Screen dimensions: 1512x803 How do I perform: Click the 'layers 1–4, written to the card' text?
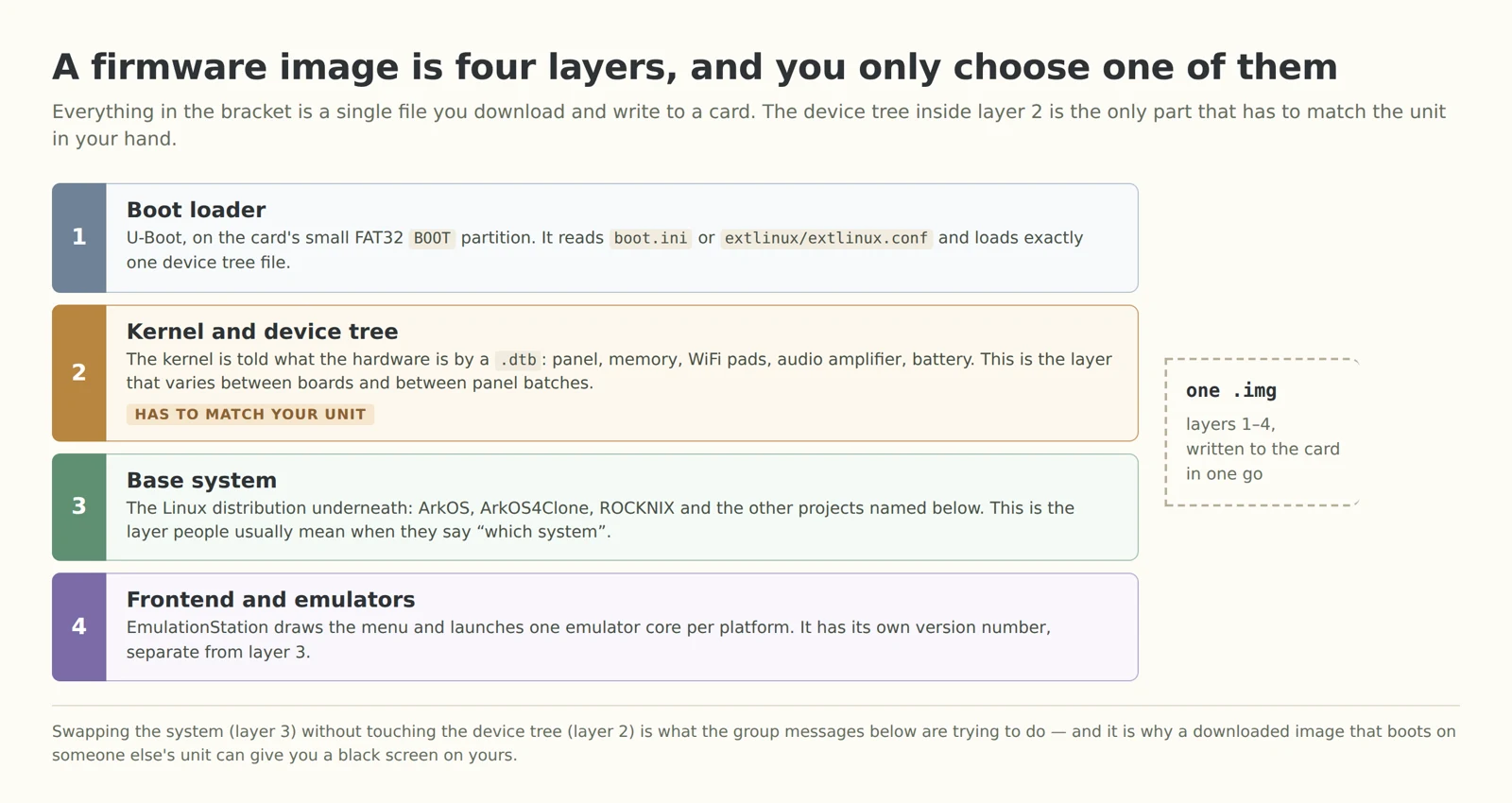(x=1263, y=436)
